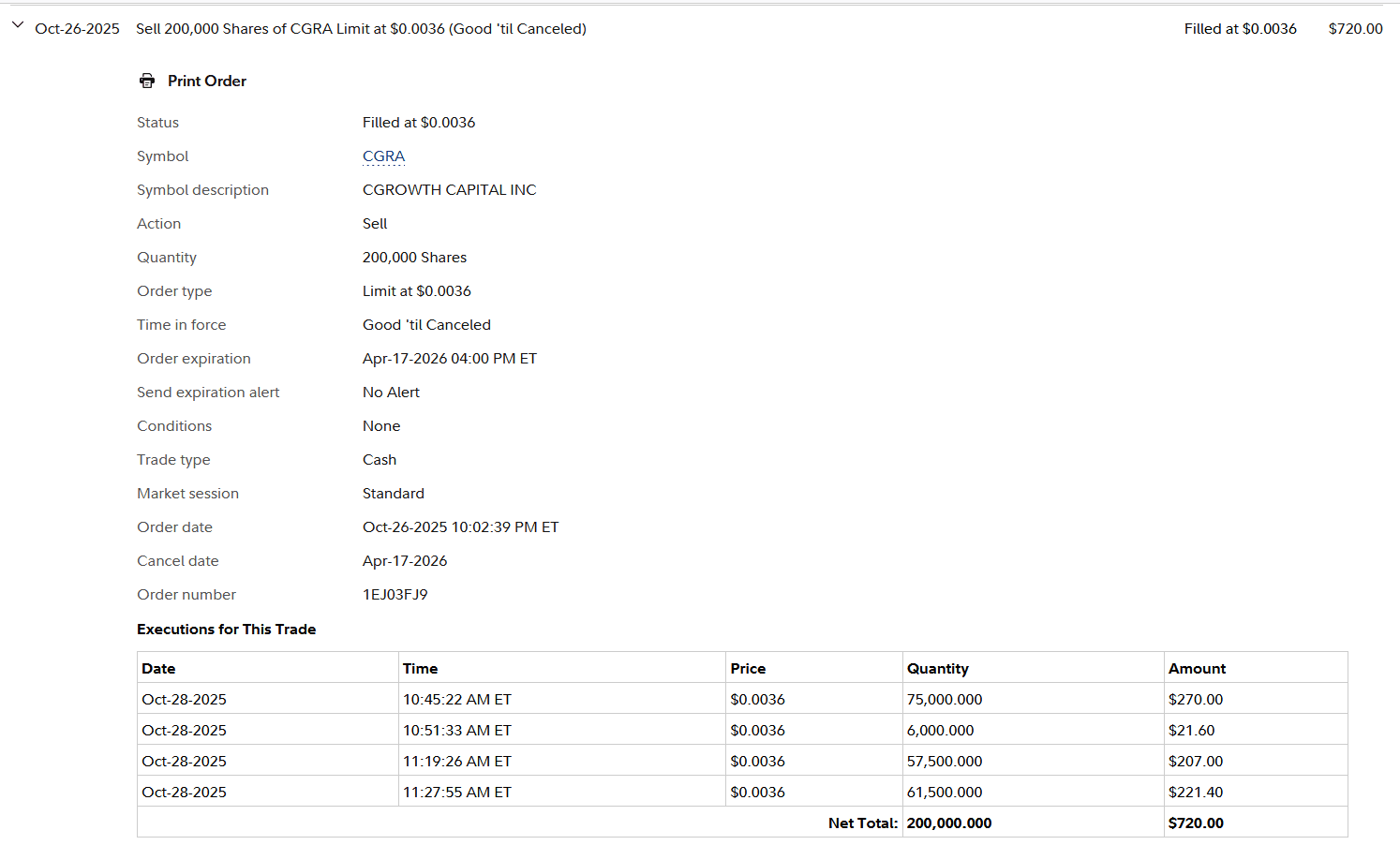Click the 'Action' field label

159,224
